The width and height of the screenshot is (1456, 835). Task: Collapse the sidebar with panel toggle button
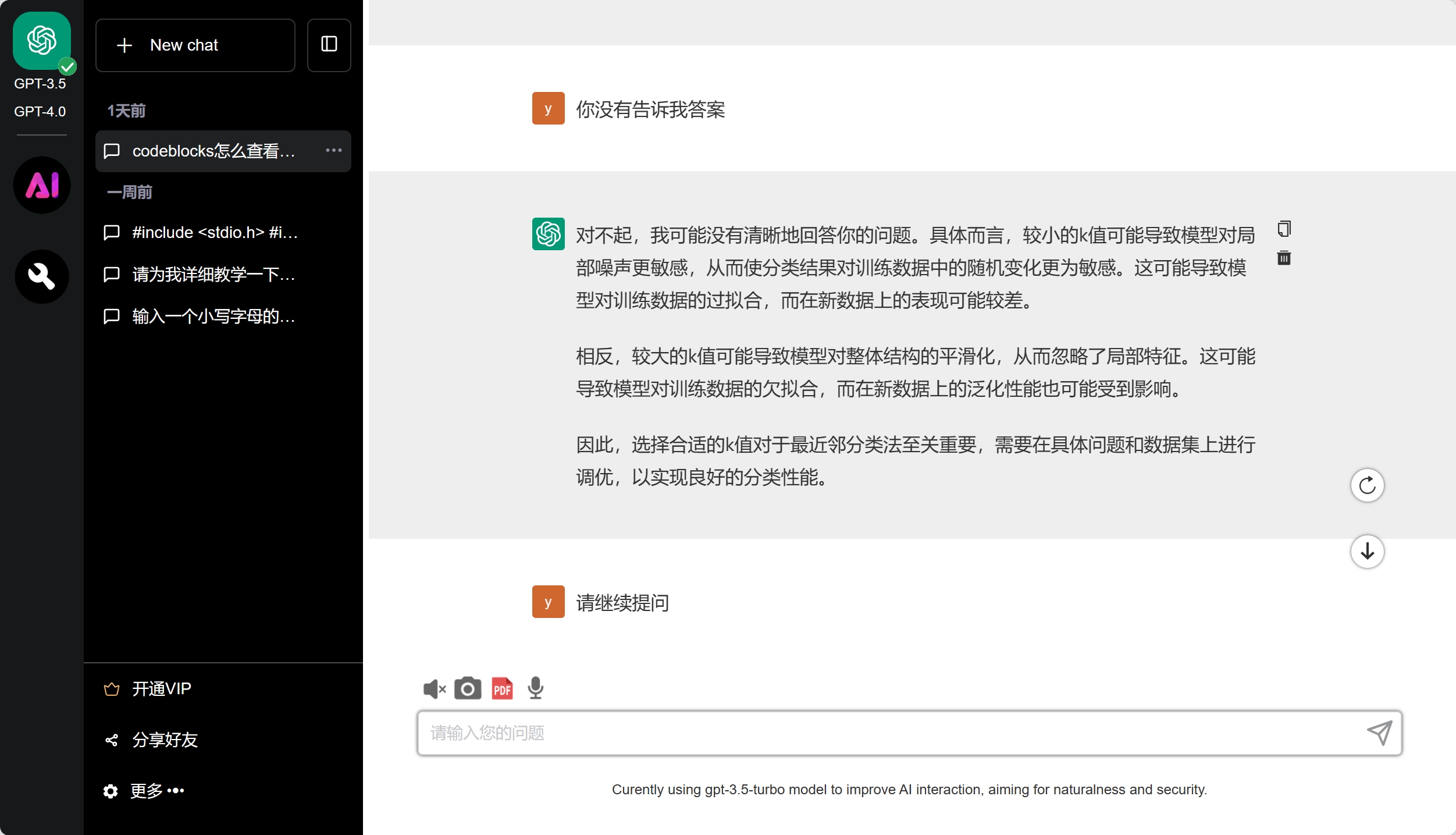[329, 45]
